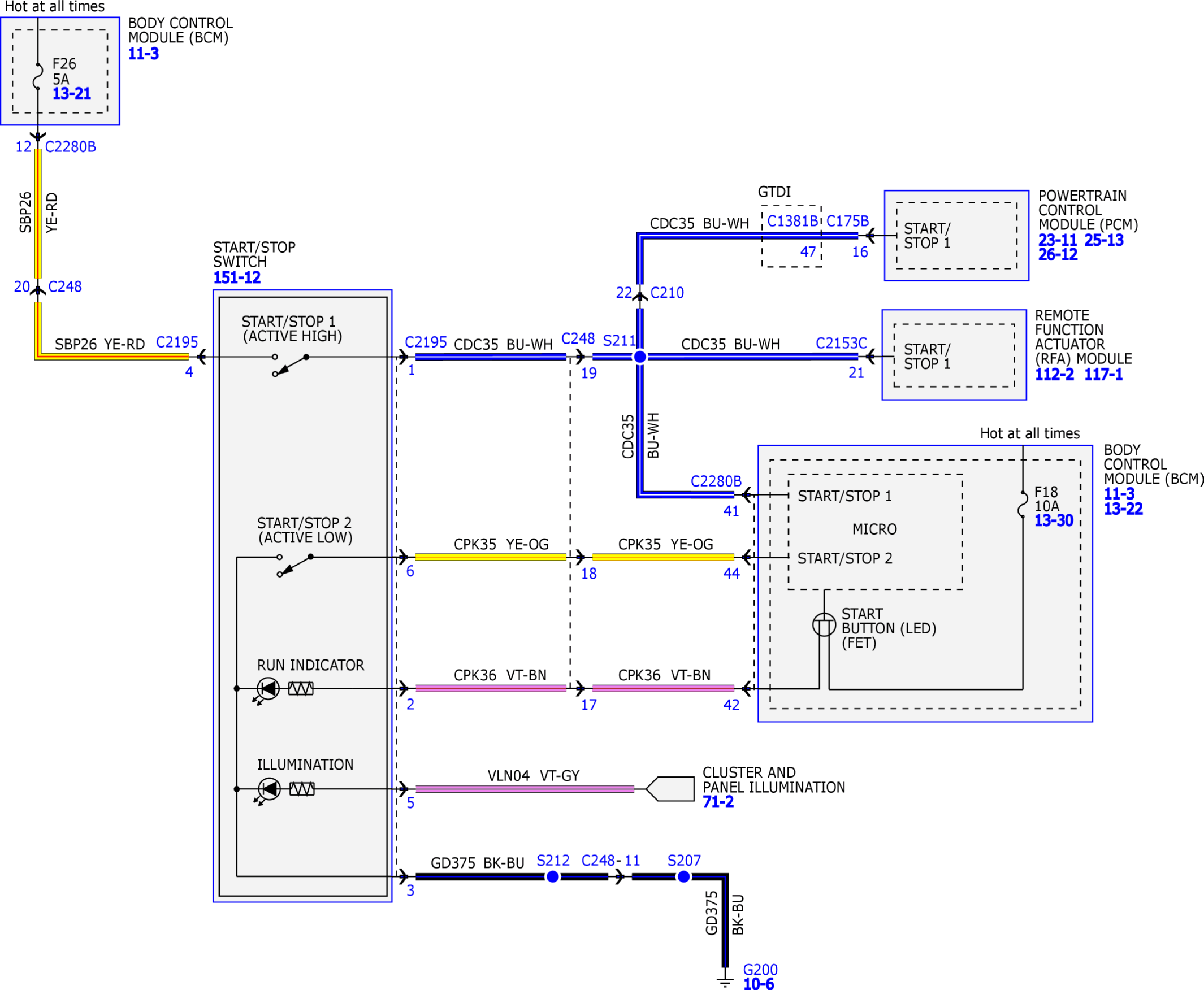
Task: Click the S212 splice dot
Action: 553,876
